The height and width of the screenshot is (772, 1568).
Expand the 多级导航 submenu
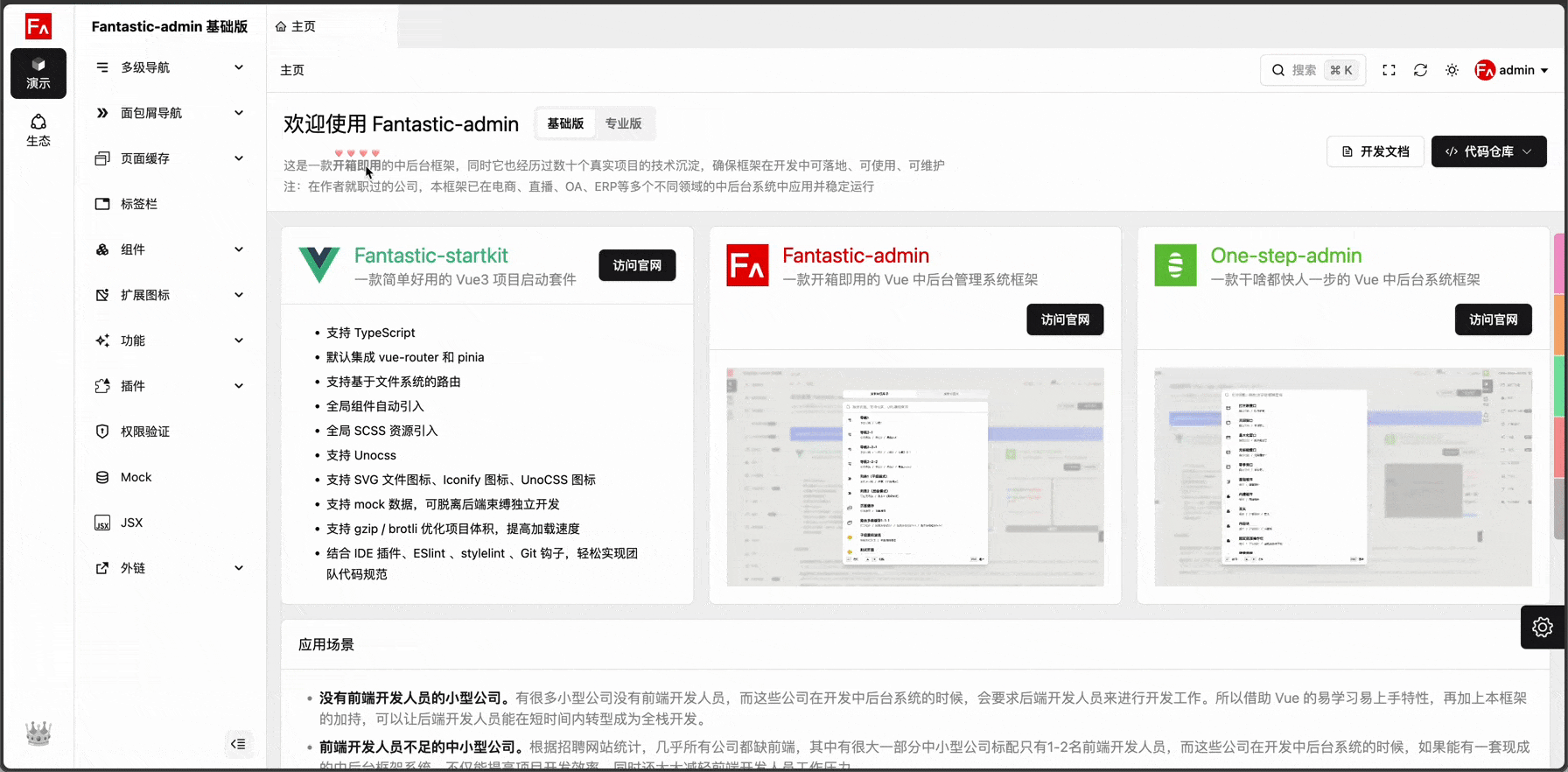[239, 67]
